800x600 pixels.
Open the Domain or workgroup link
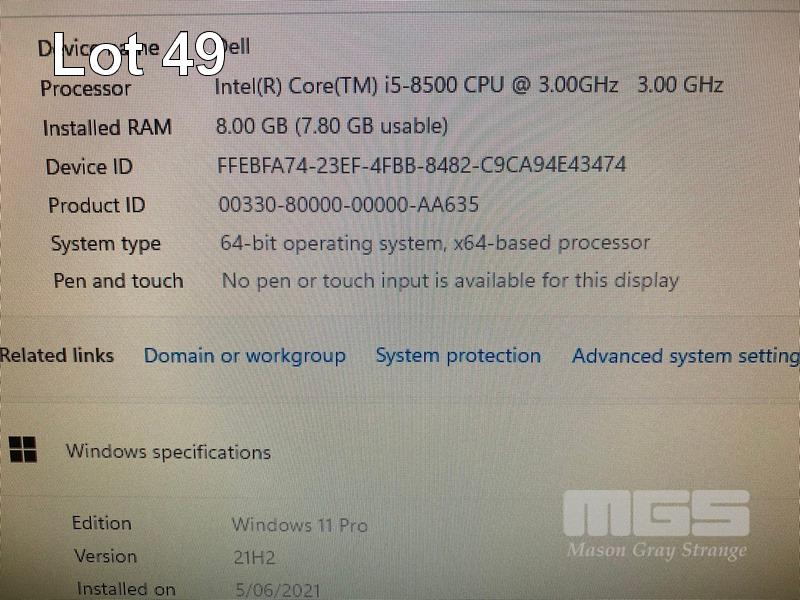[x=245, y=356]
